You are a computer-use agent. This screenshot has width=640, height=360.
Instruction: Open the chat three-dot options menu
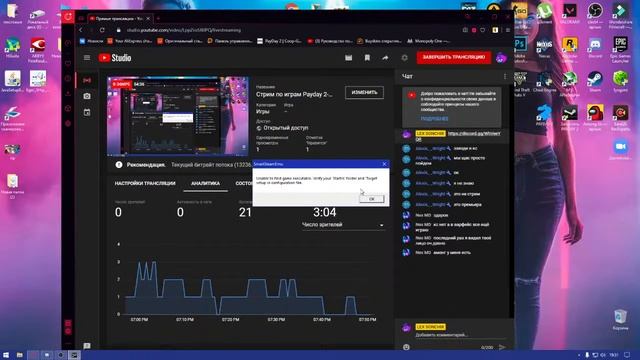(x=505, y=76)
